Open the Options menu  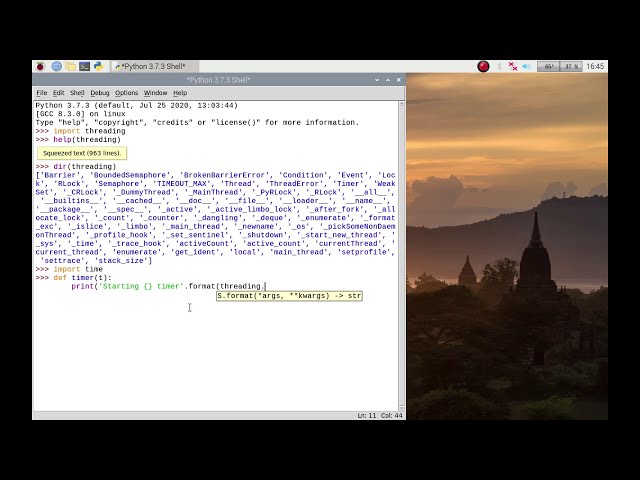[126, 93]
